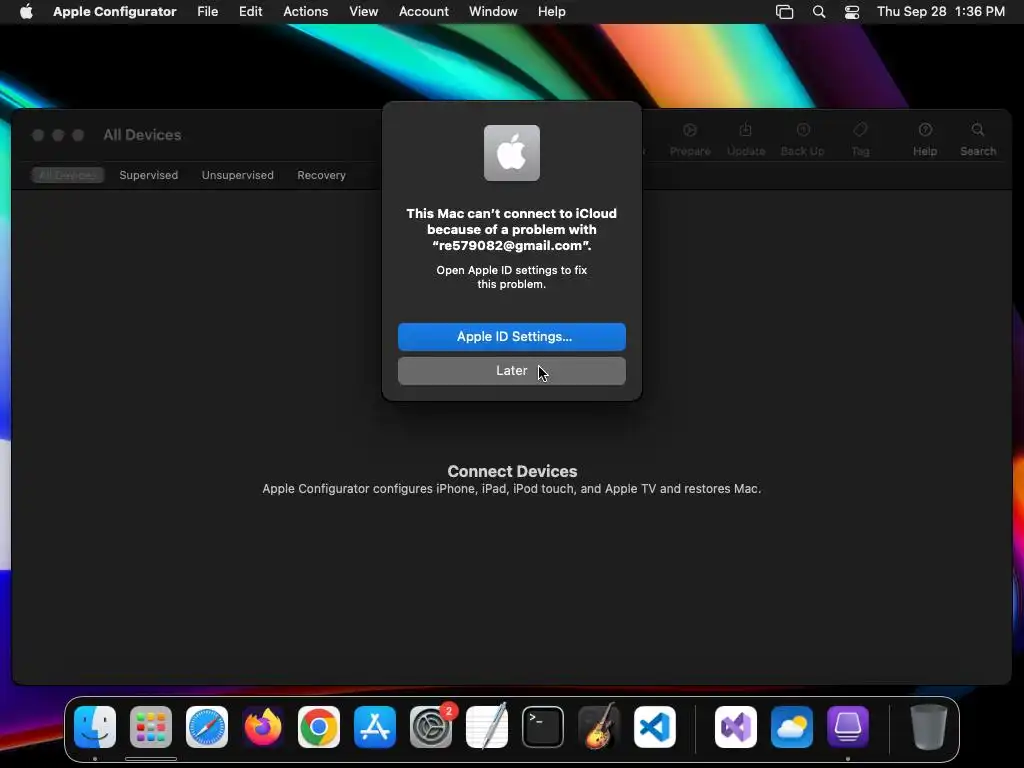Viewport: 1024px width, 768px height.
Task: Open the Actions menu
Action: coord(306,12)
